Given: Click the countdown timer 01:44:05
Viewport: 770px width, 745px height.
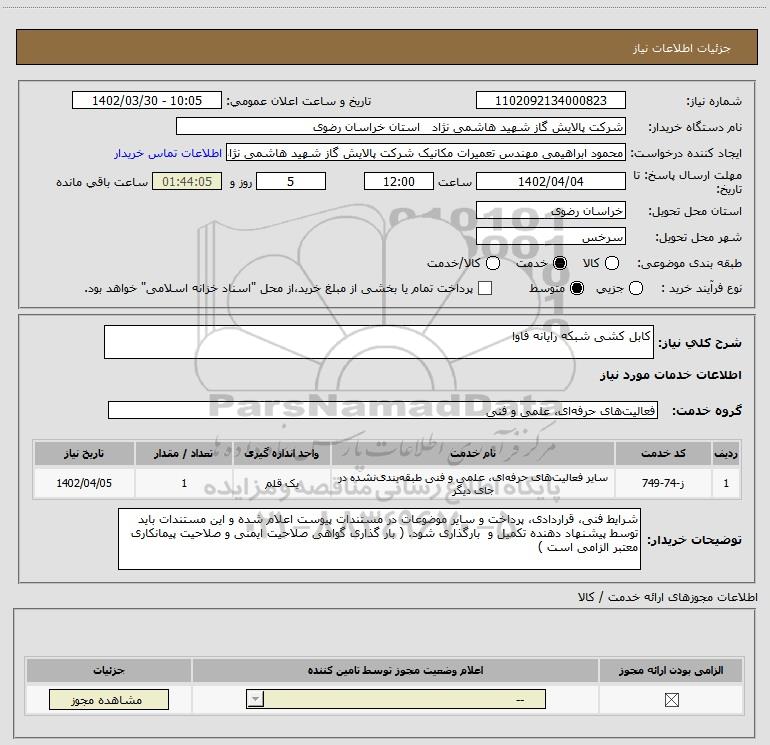Looking at the screenshot, I should coord(187,181).
